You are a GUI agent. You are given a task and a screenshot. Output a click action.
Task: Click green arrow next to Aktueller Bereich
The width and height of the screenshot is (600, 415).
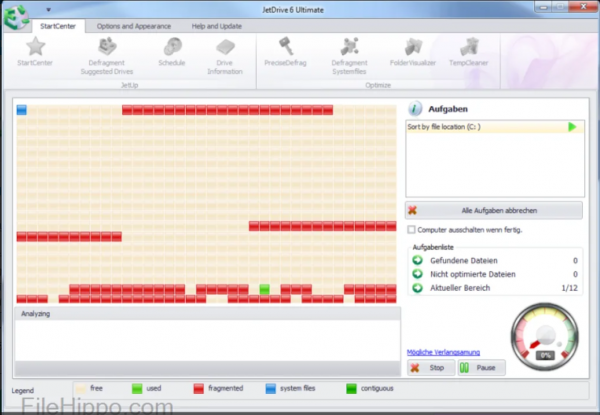(417, 288)
